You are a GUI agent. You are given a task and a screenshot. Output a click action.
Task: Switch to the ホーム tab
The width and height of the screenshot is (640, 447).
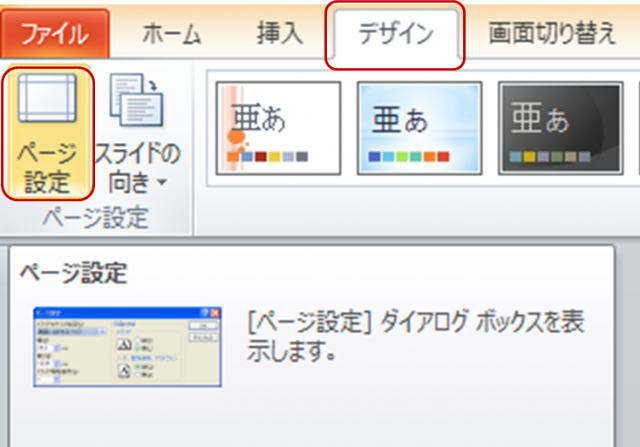pyautogui.click(x=170, y=34)
